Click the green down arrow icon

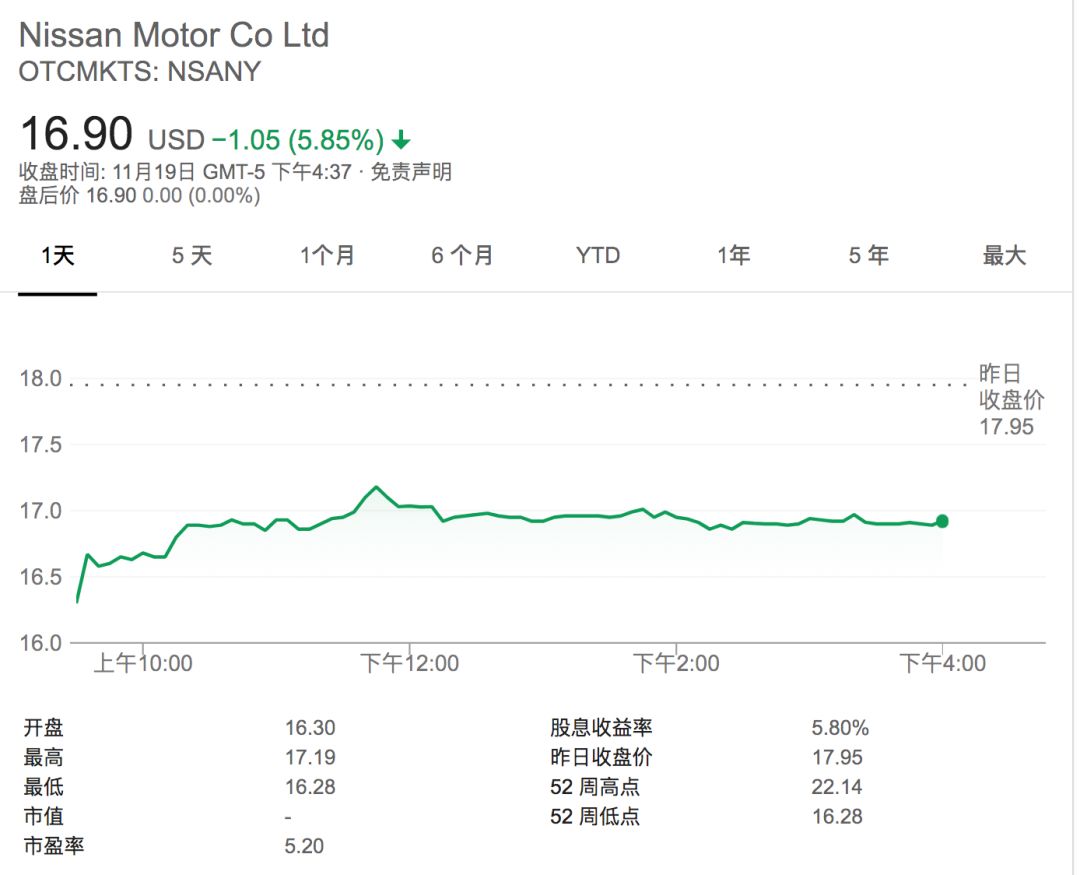click(x=401, y=139)
